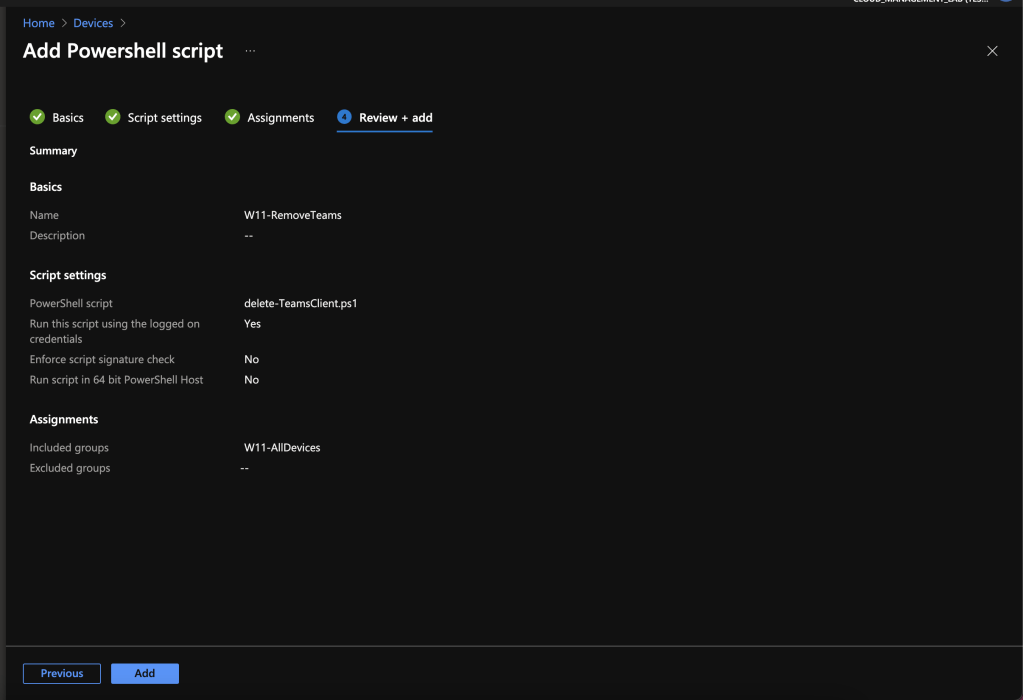1023x700 pixels.
Task: Click the W11-RemoveTeams name value
Action: [292, 215]
